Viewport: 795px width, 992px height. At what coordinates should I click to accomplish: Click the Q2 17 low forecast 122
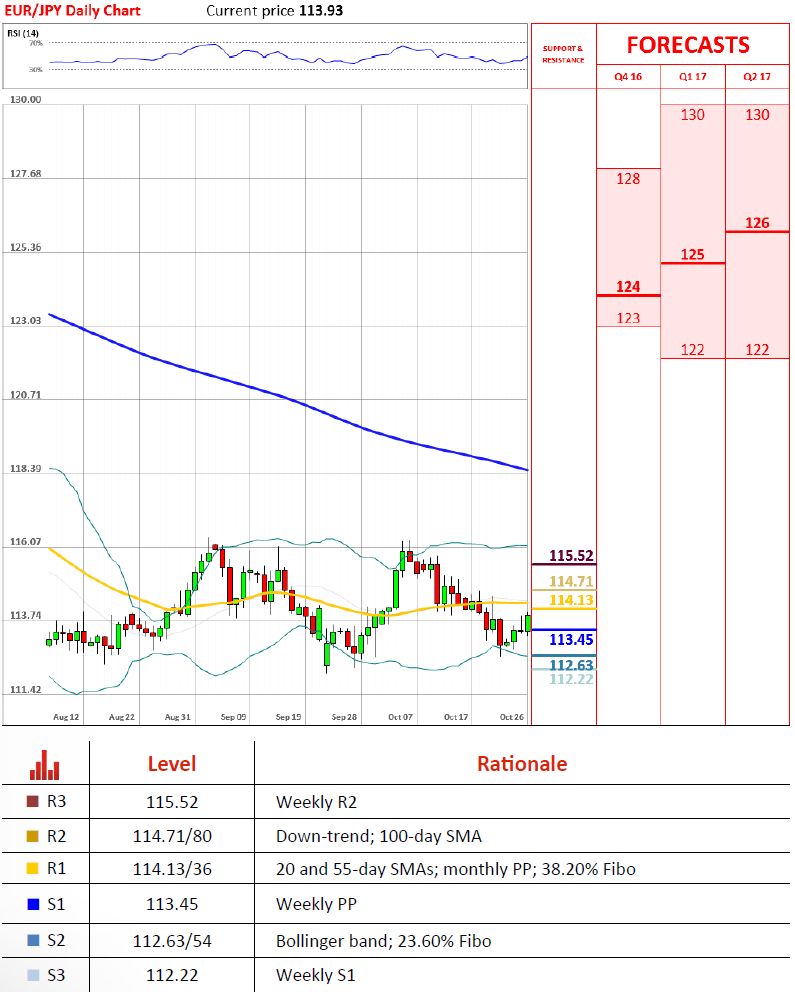pos(757,350)
